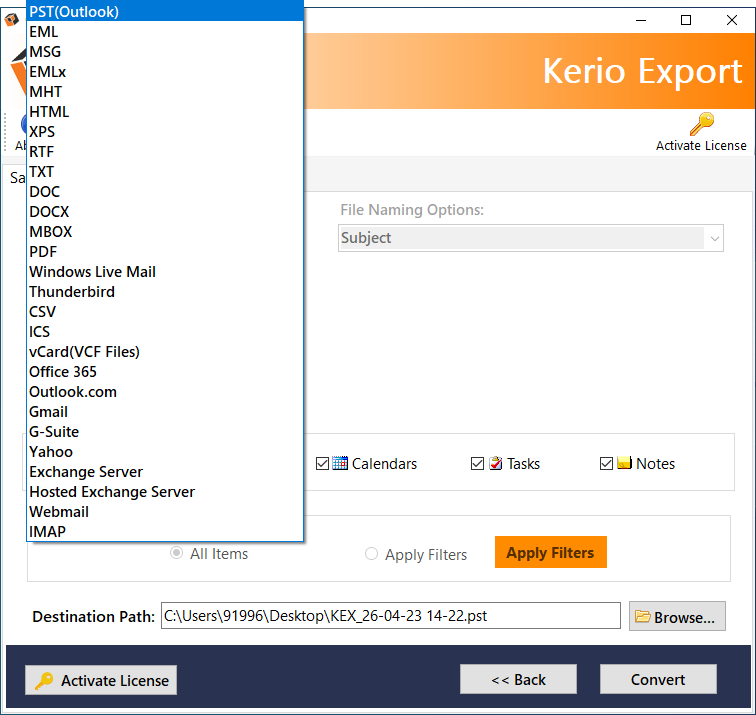Go back with the << Back button
The height and width of the screenshot is (715, 756).
click(x=518, y=679)
